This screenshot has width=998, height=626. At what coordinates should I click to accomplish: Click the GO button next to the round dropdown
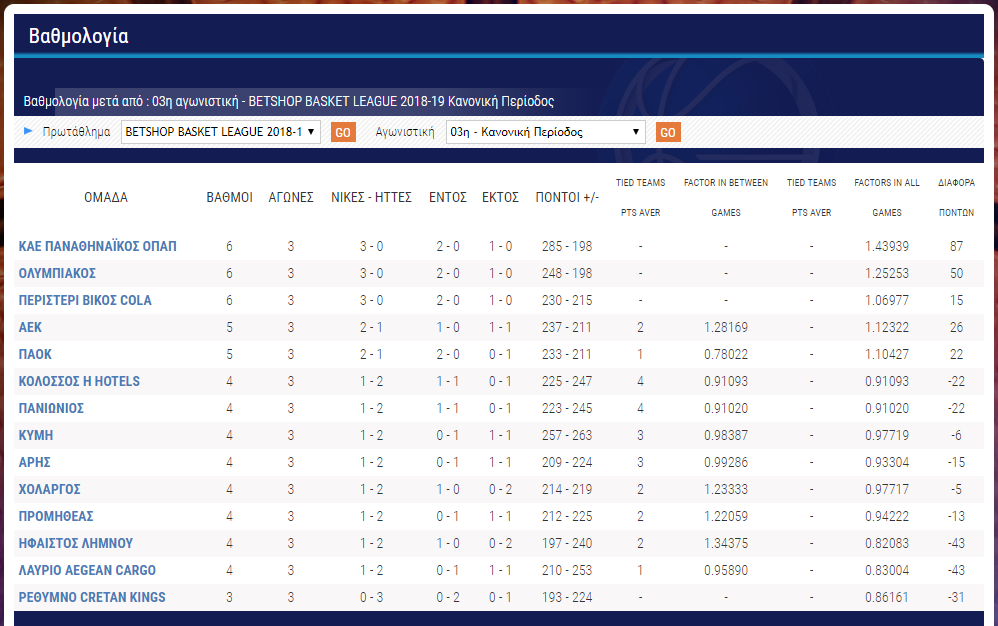(668, 132)
